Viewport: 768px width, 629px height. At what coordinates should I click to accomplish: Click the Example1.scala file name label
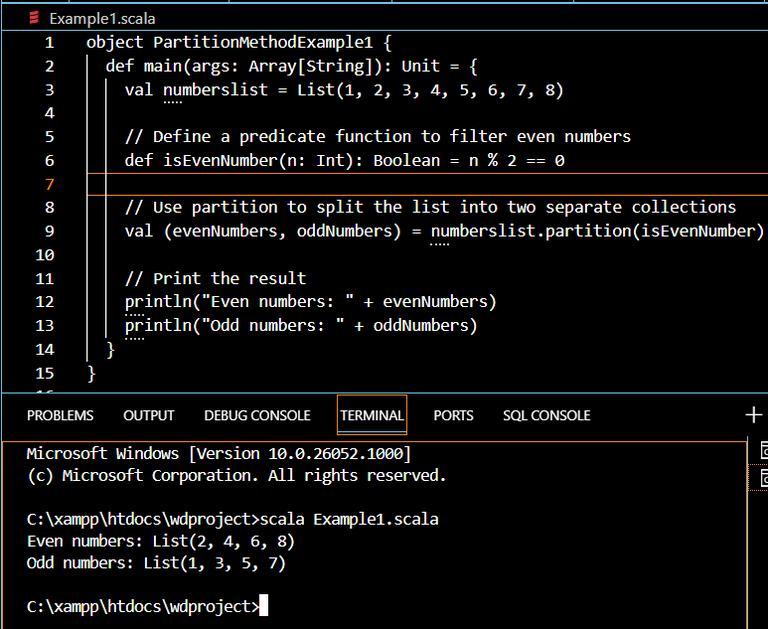(x=102, y=19)
